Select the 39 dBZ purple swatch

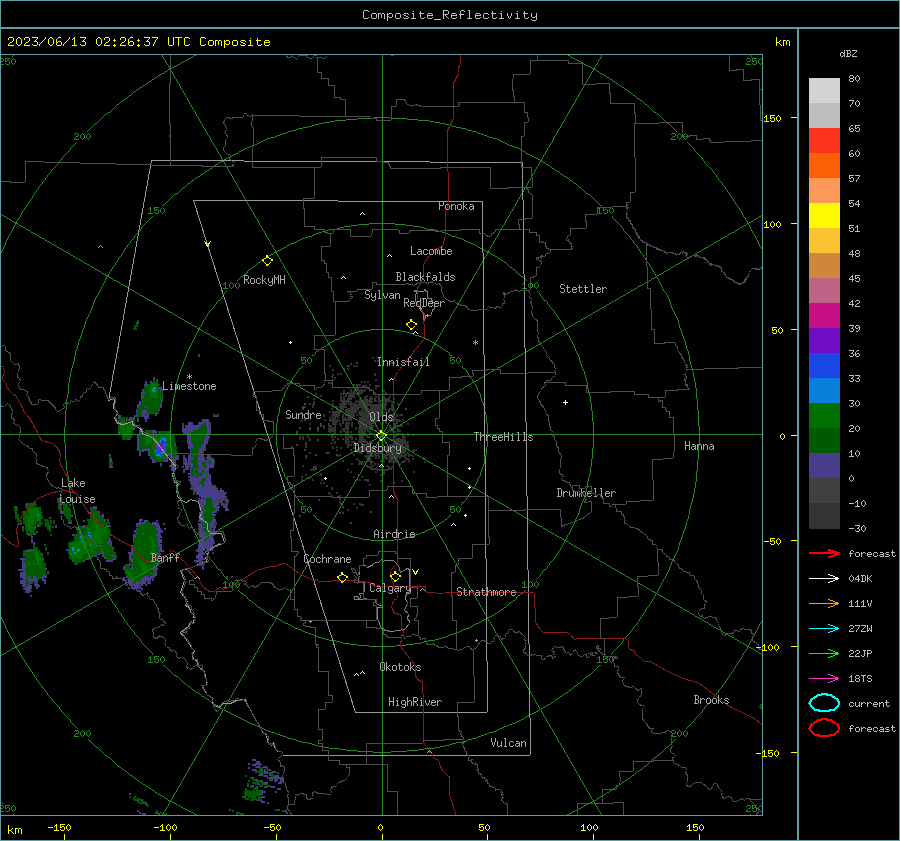pos(824,340)
